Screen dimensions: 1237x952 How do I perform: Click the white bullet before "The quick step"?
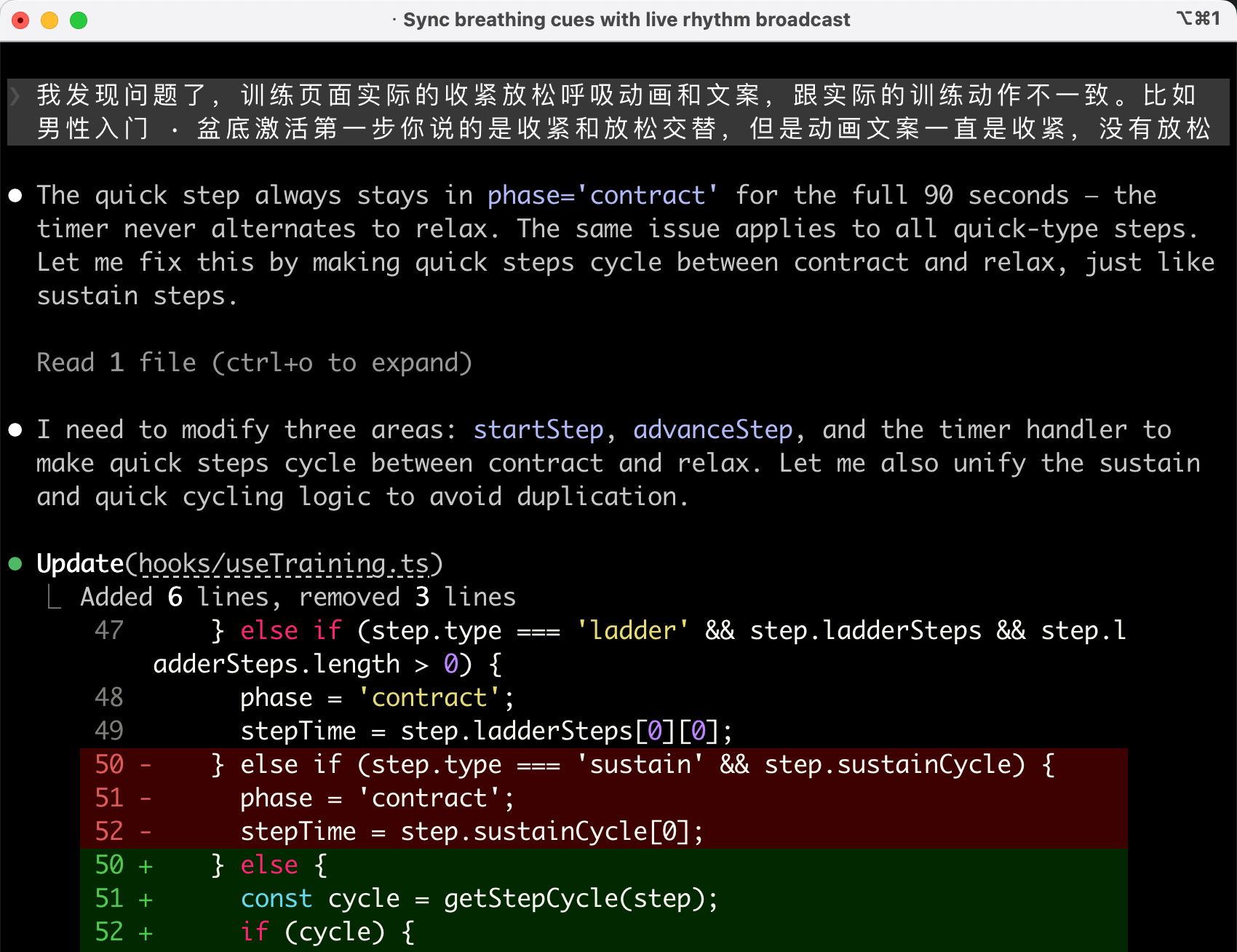(15, 196)
